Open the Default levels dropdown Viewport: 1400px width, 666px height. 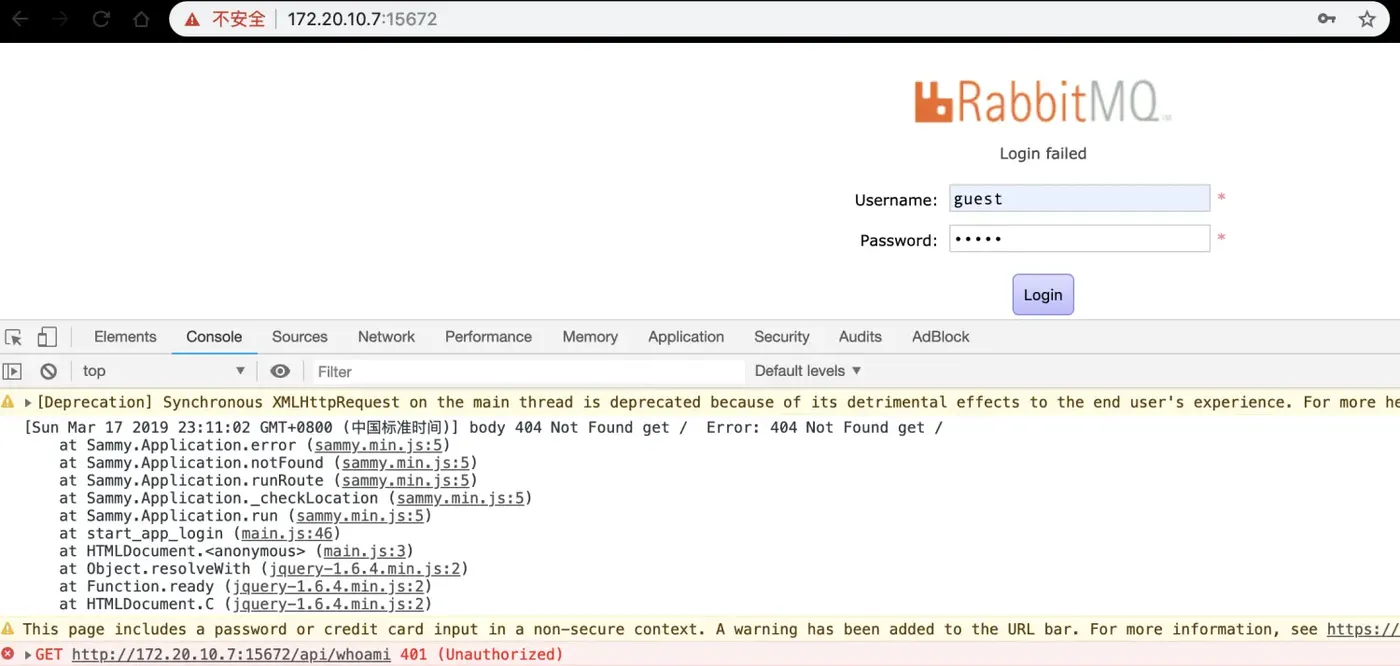coord(808,371)
